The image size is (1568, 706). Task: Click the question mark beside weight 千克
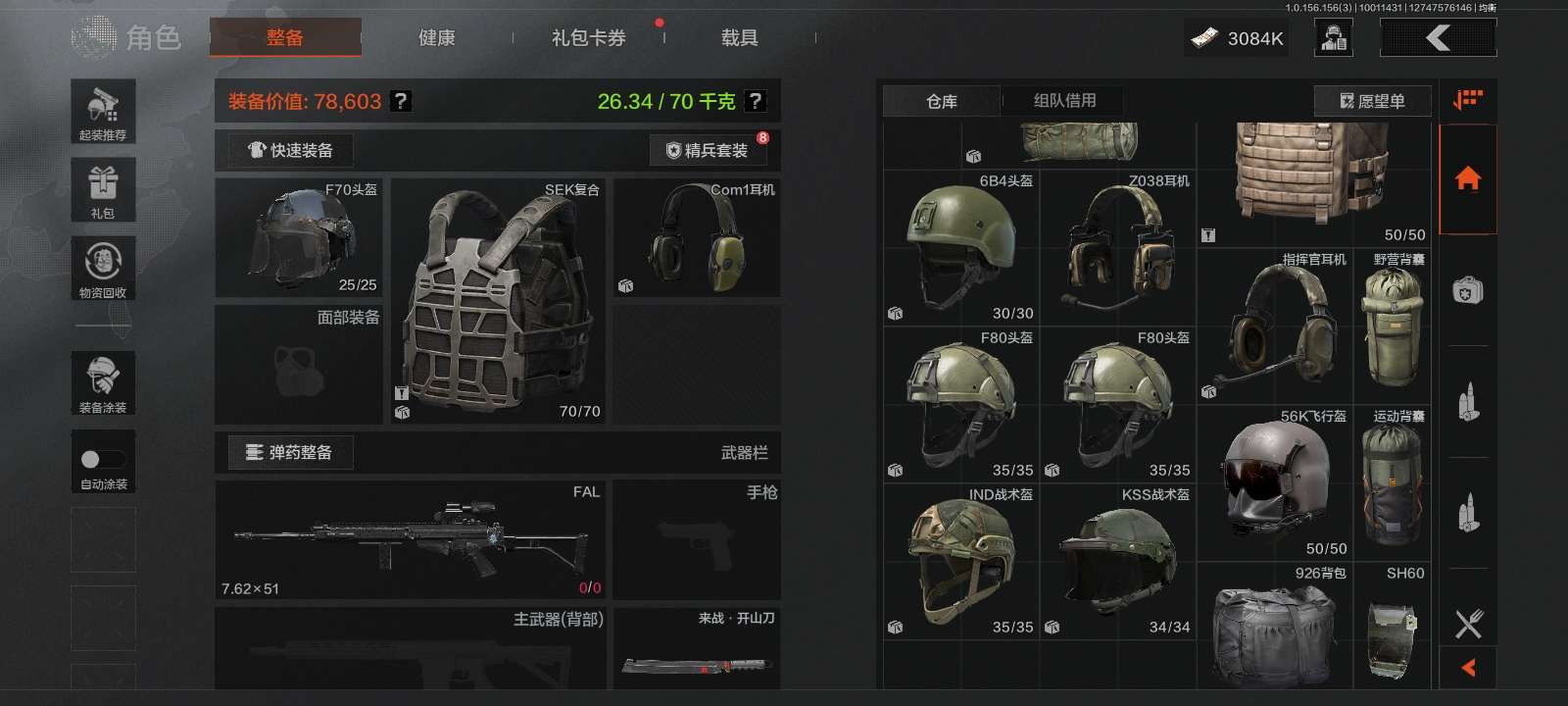755,101
